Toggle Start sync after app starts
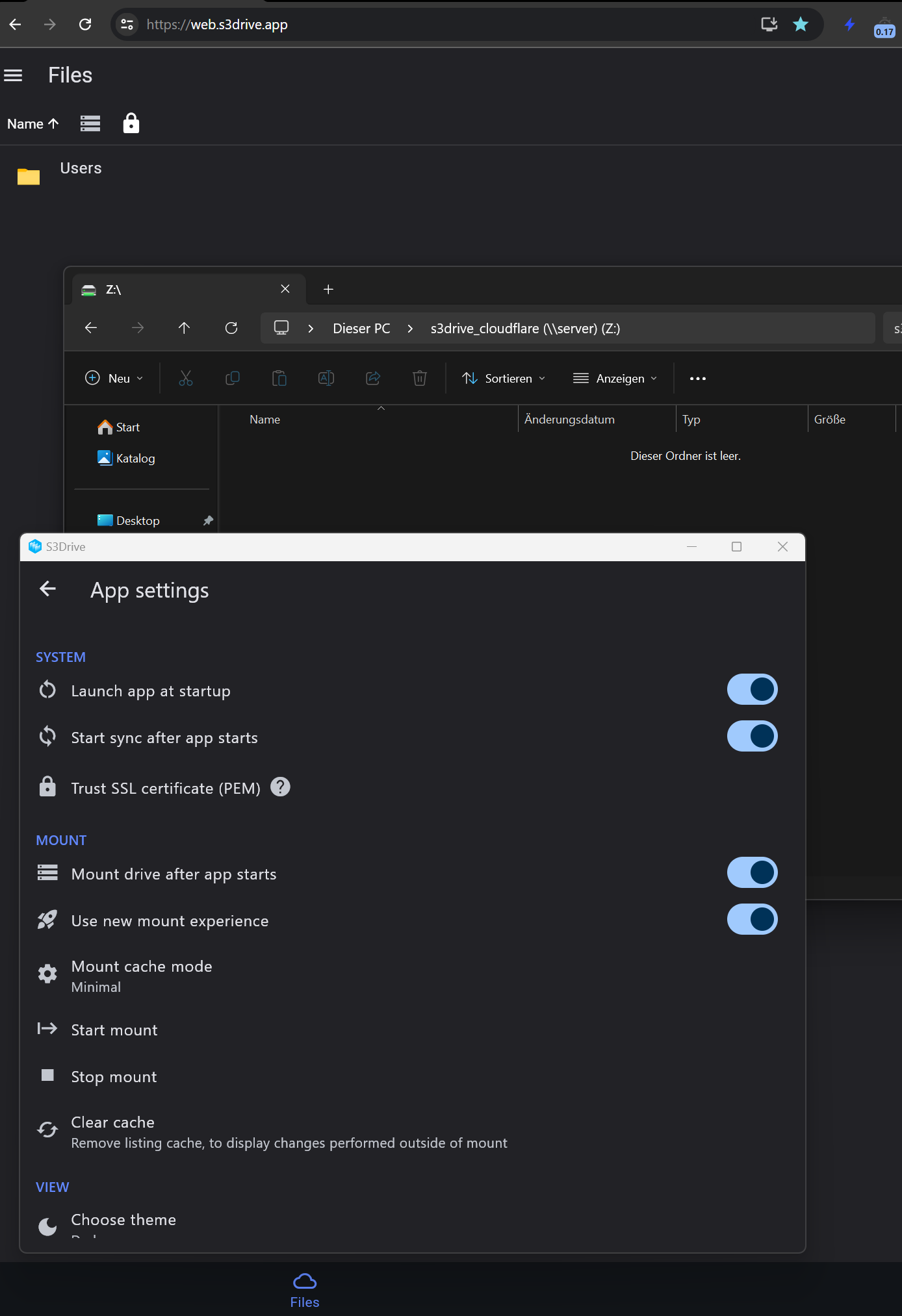The width and height of the screenshot is (902, 1316). click(752, 737)
